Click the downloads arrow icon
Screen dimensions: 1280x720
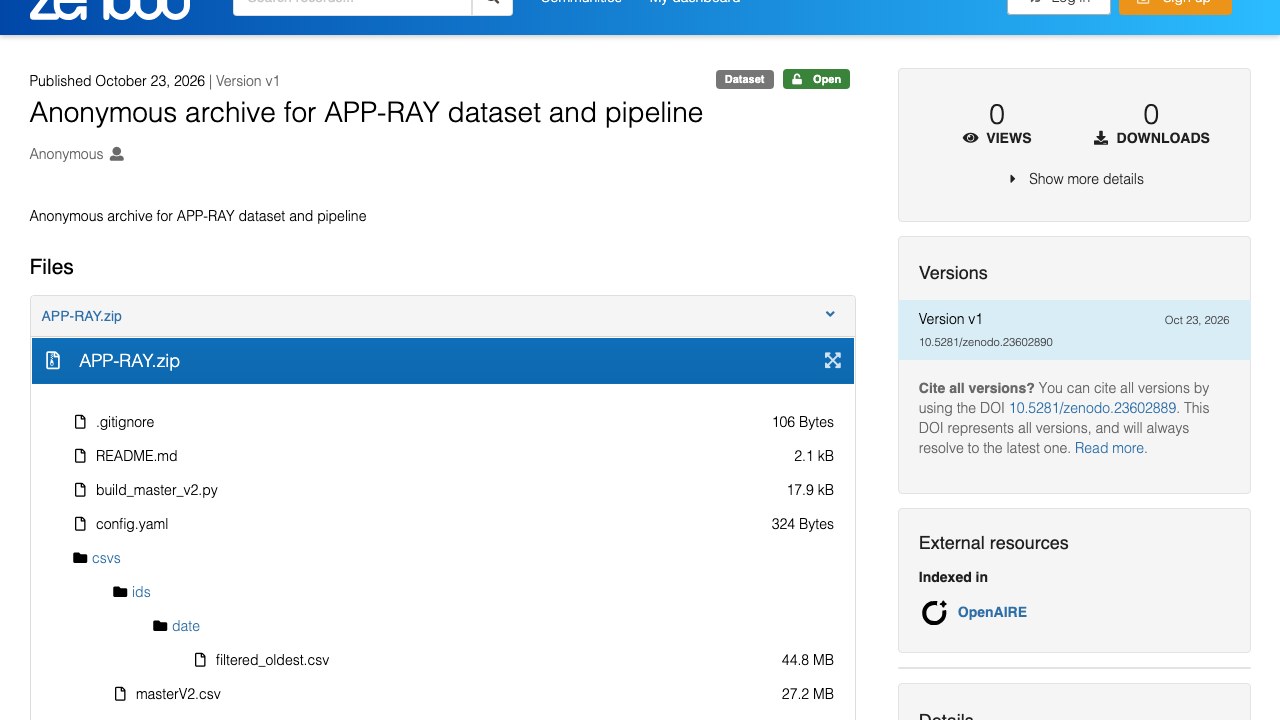1101,138
